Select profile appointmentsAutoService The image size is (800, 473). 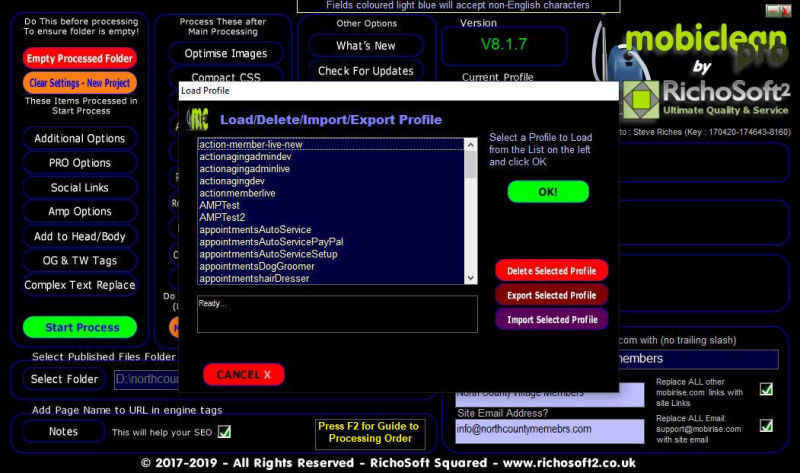pos(331,230)
